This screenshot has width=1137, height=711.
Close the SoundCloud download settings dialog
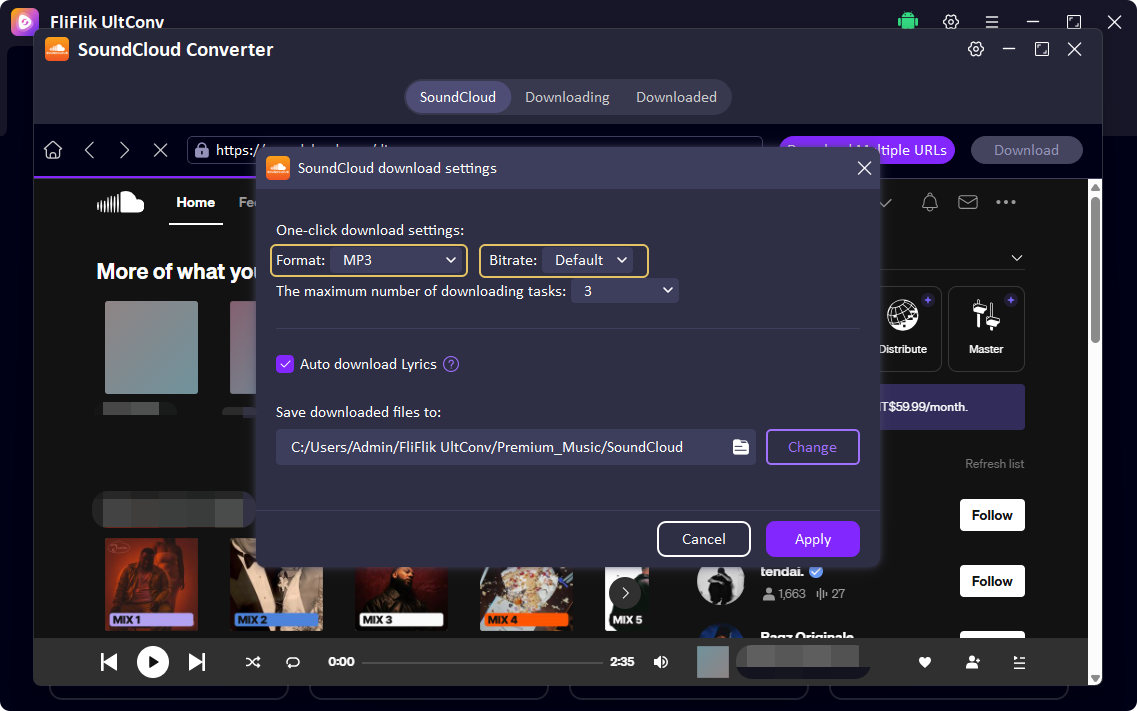click(x=864, y=168)
